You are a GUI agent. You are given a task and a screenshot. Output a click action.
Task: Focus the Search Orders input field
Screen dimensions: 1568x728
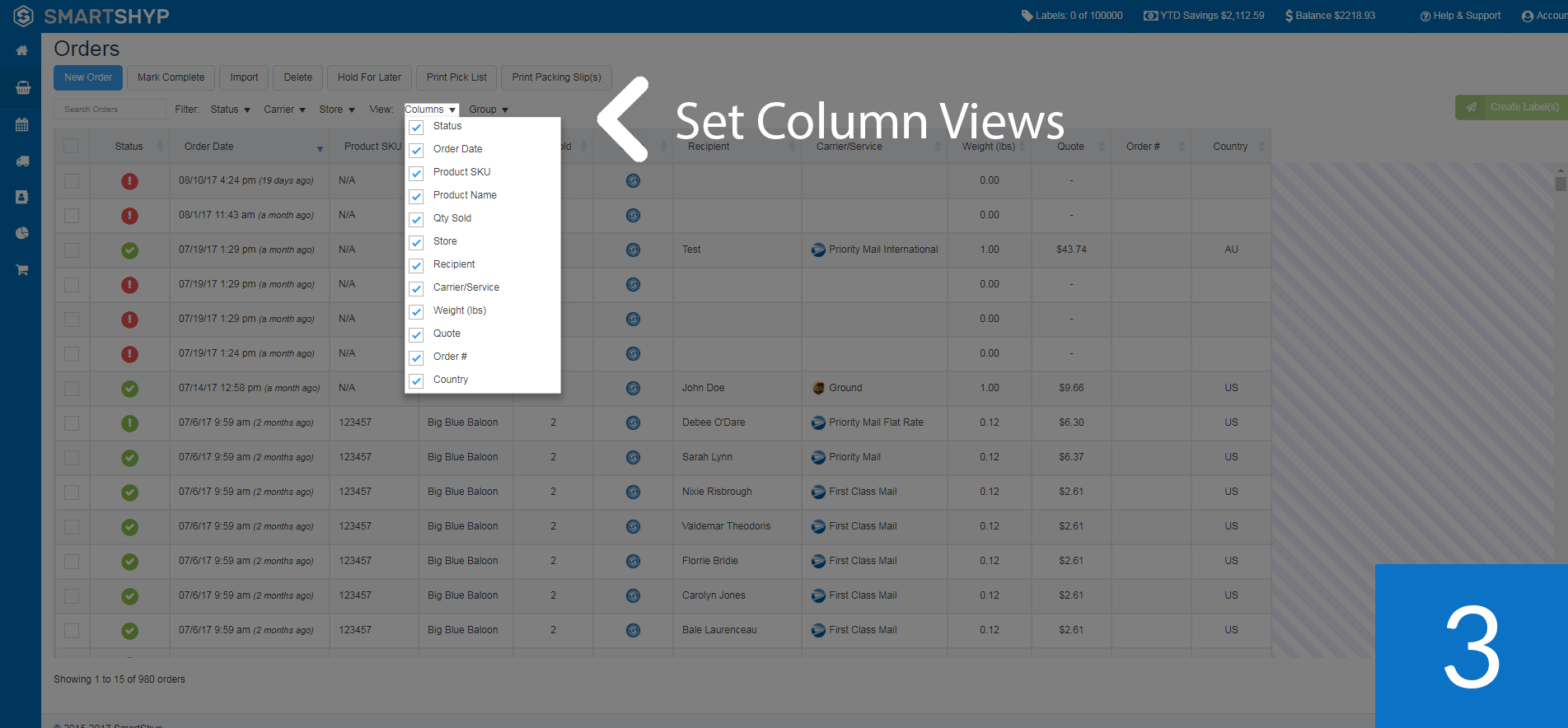click(x=110, y=110)
